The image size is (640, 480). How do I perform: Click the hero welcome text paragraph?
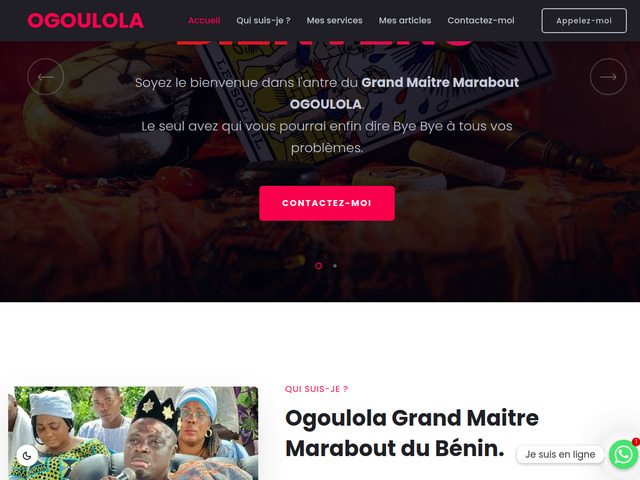[327, 115]
